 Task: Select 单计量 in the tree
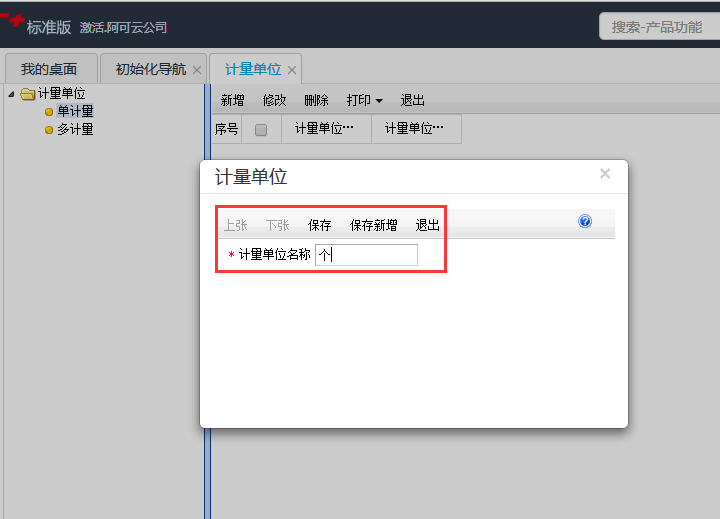pyautogui.click(x=75, y=111)
